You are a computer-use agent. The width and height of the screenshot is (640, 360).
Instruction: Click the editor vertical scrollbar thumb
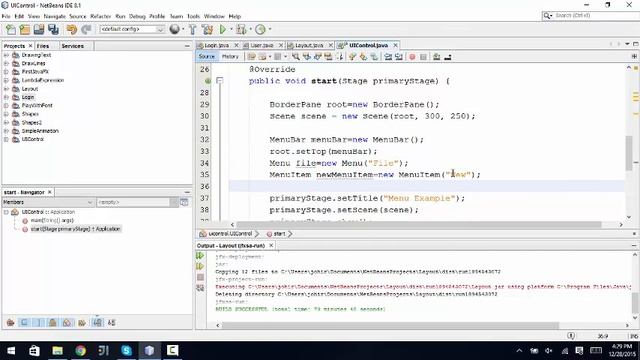629,153
